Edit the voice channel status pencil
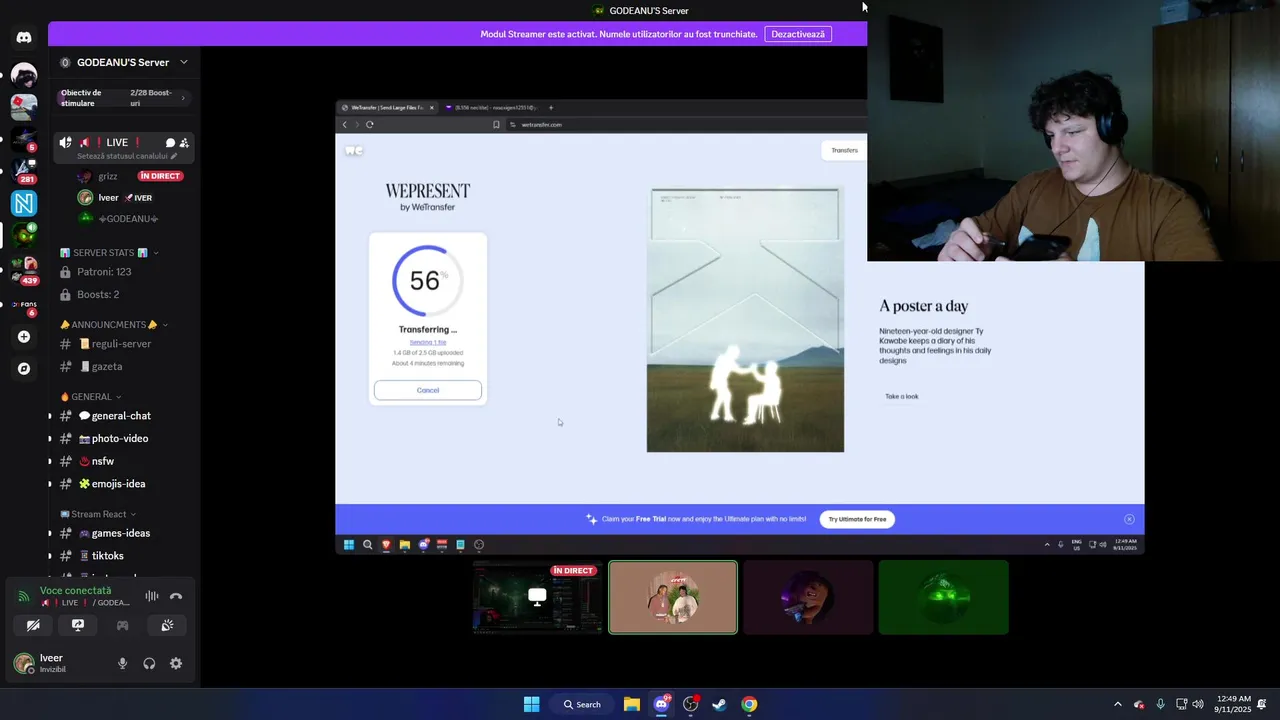Image resolution: width=1280 pixels, height=720 pixels. tap(174, 156)
